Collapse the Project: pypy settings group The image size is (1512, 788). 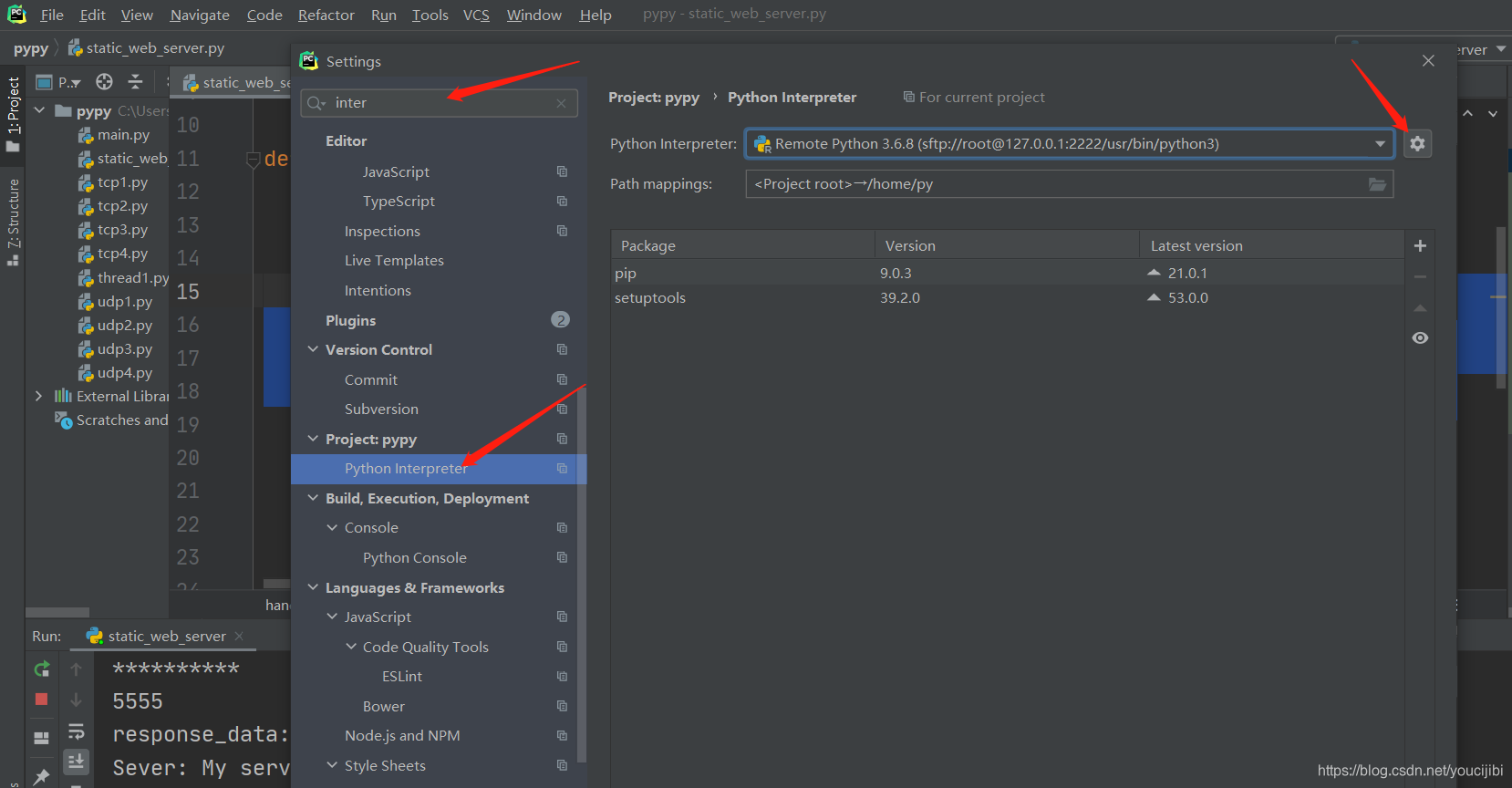pyautogui.click(x=313, y=439)
